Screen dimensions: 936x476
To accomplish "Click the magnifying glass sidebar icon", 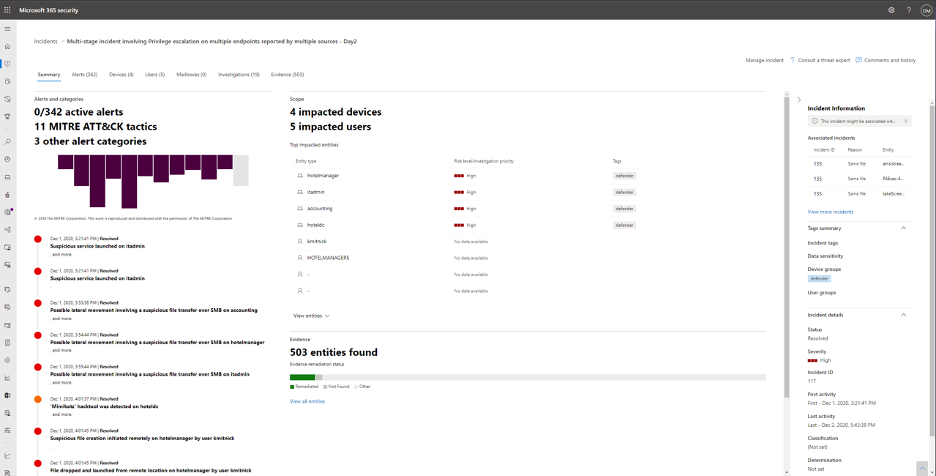I will click(x=7, y=142).
